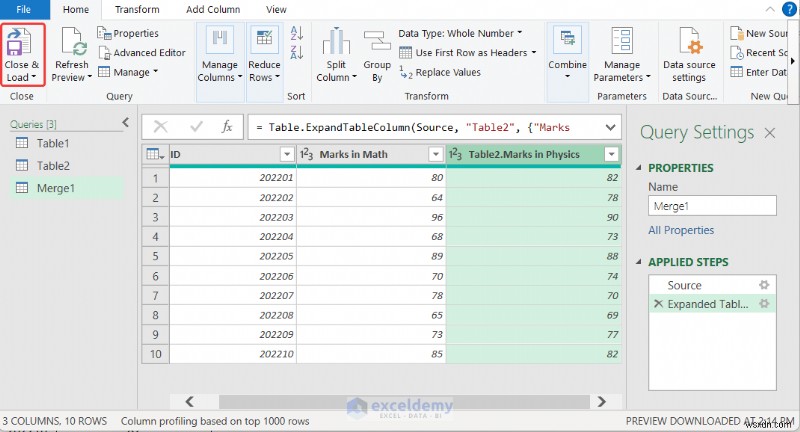This screenshot has width=800, height=432.
Task: Click the Name field containing Merge1
Action: (x=712, y=206)
